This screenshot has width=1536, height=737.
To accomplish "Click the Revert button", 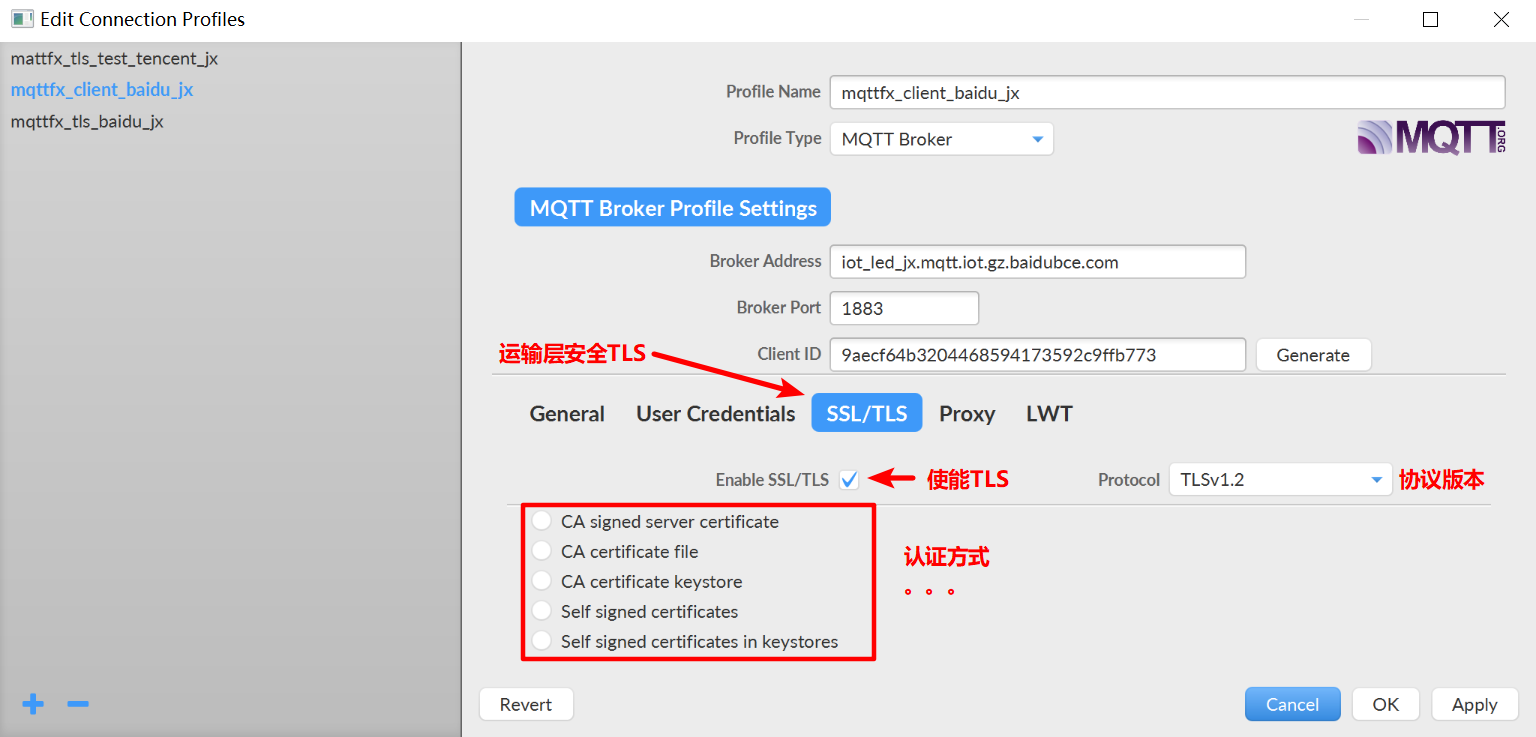I will (526, 704).
